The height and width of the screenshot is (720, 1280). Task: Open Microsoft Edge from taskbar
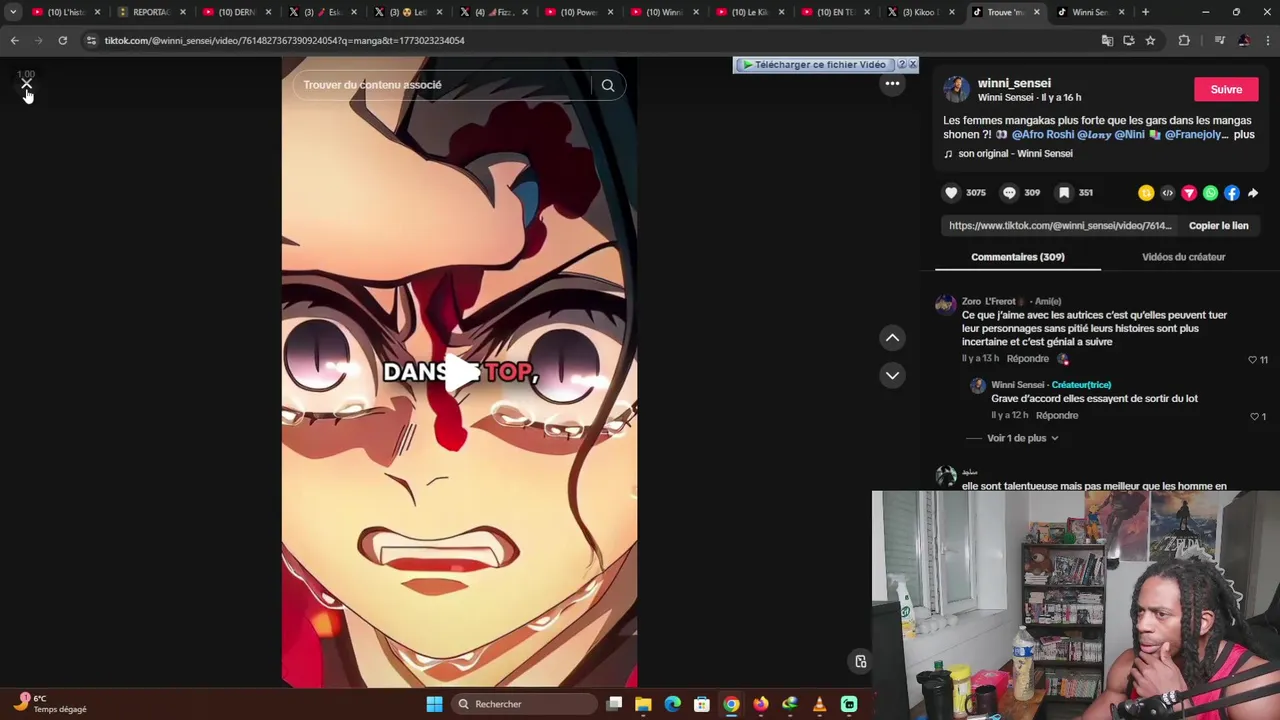pyautogui.click(x=672, y=704)
